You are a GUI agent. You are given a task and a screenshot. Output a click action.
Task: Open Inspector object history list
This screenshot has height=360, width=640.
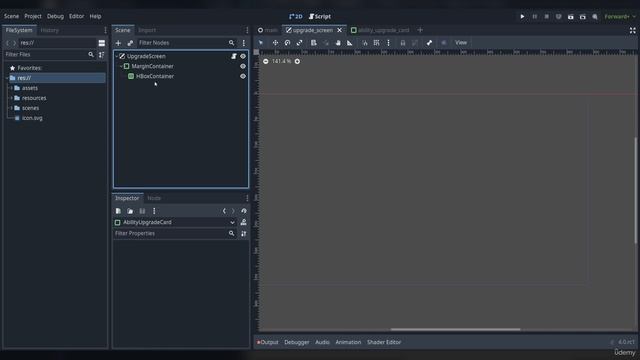pos(244,211)
